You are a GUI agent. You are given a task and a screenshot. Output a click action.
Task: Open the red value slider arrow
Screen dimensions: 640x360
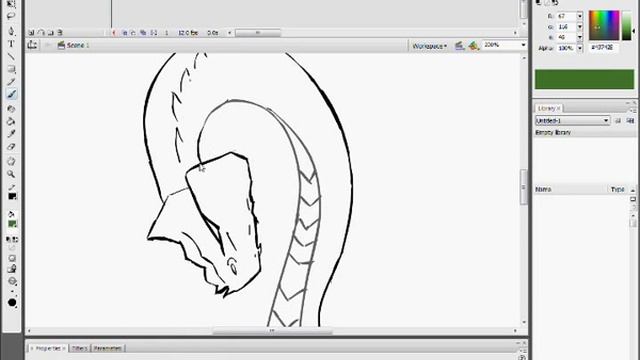click(x=580, y=16)
